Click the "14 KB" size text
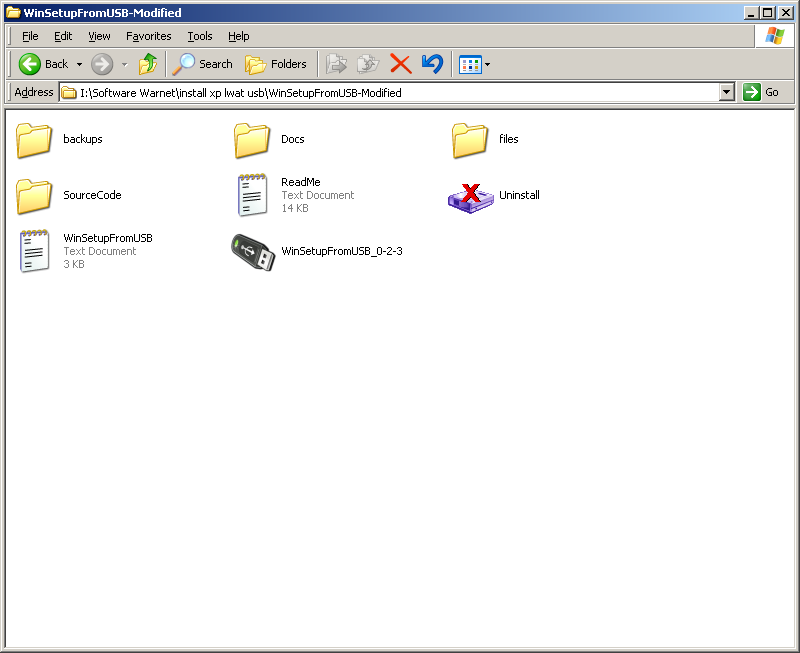This screenshot has width=800, height=653. tap(295, 208)
